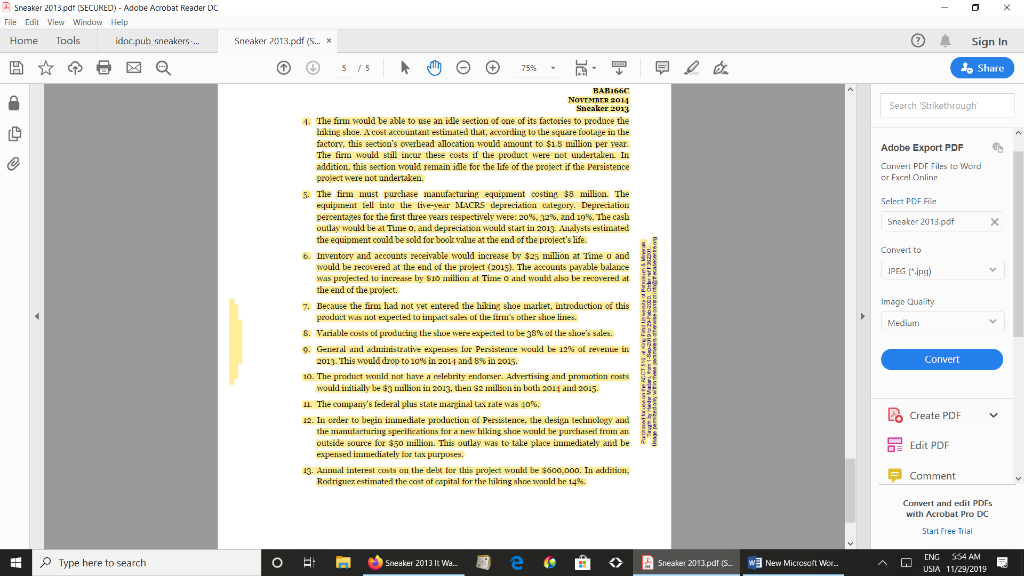Print the PDF with the printer icon
The width and height of the screenshot is (1024, 576).
click(x=103, y=67)
